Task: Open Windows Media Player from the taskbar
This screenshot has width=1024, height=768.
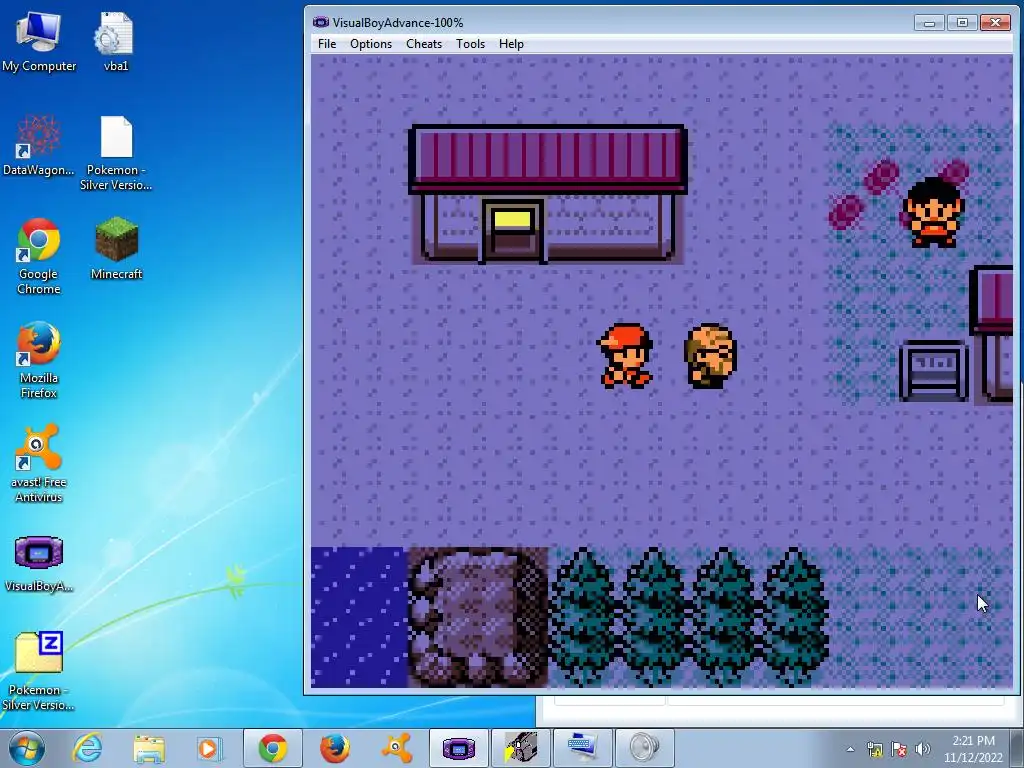Action: click(x=210, y=748)
